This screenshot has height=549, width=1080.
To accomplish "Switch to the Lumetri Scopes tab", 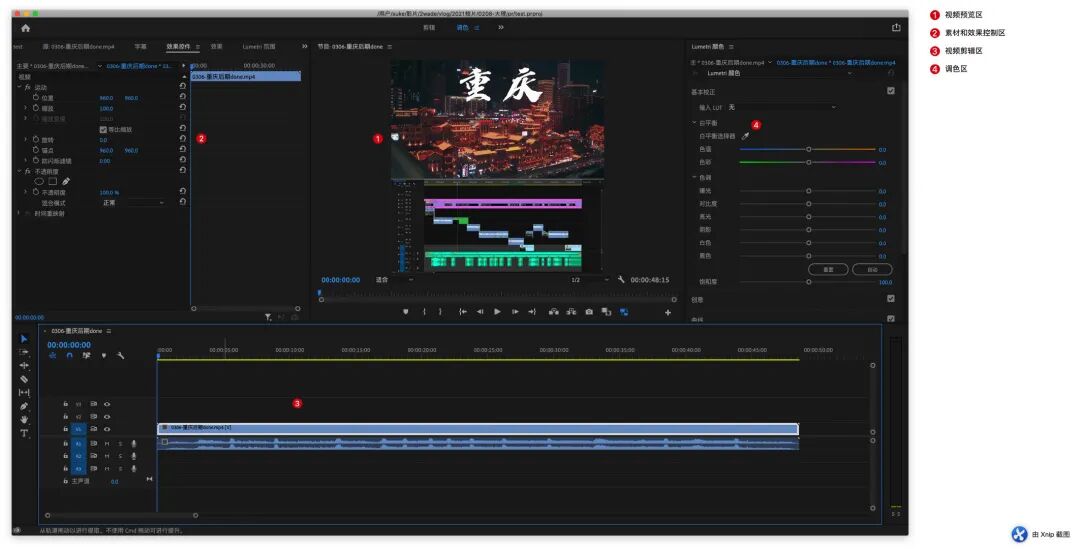I will click(259, 47).
